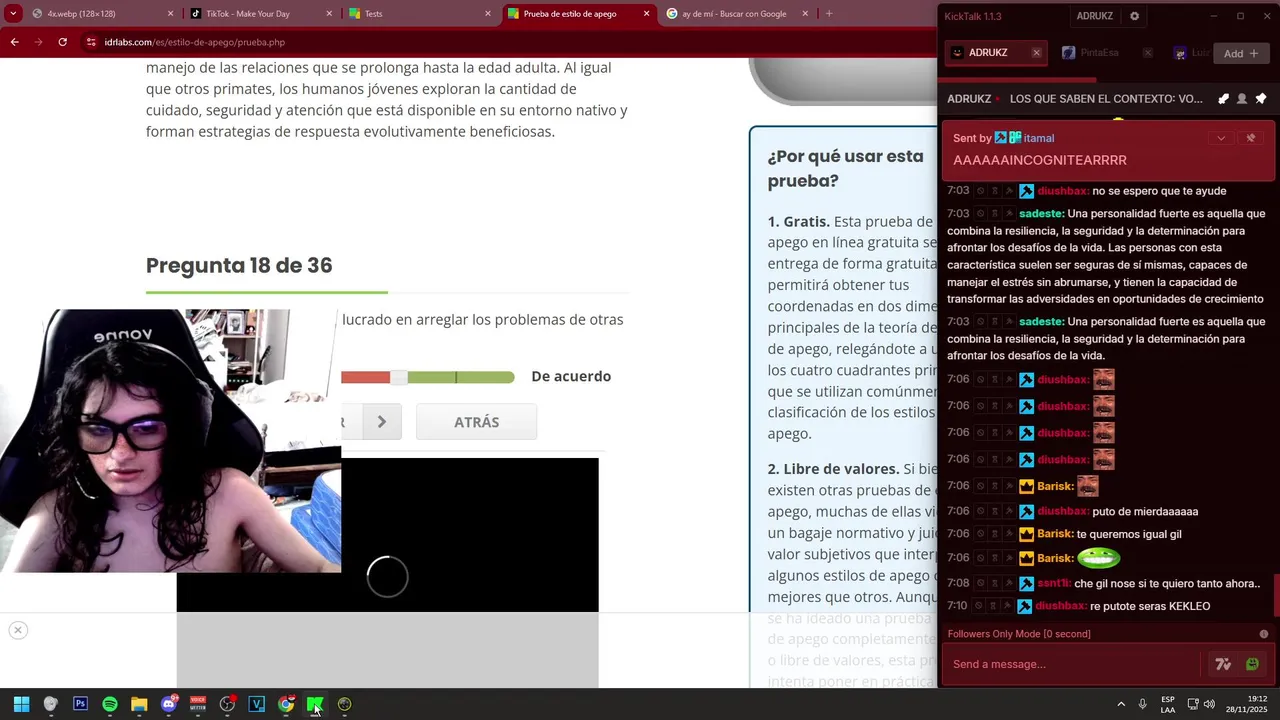
Task: Open the 7TV emote picker
Action: tap(1223, 664)
